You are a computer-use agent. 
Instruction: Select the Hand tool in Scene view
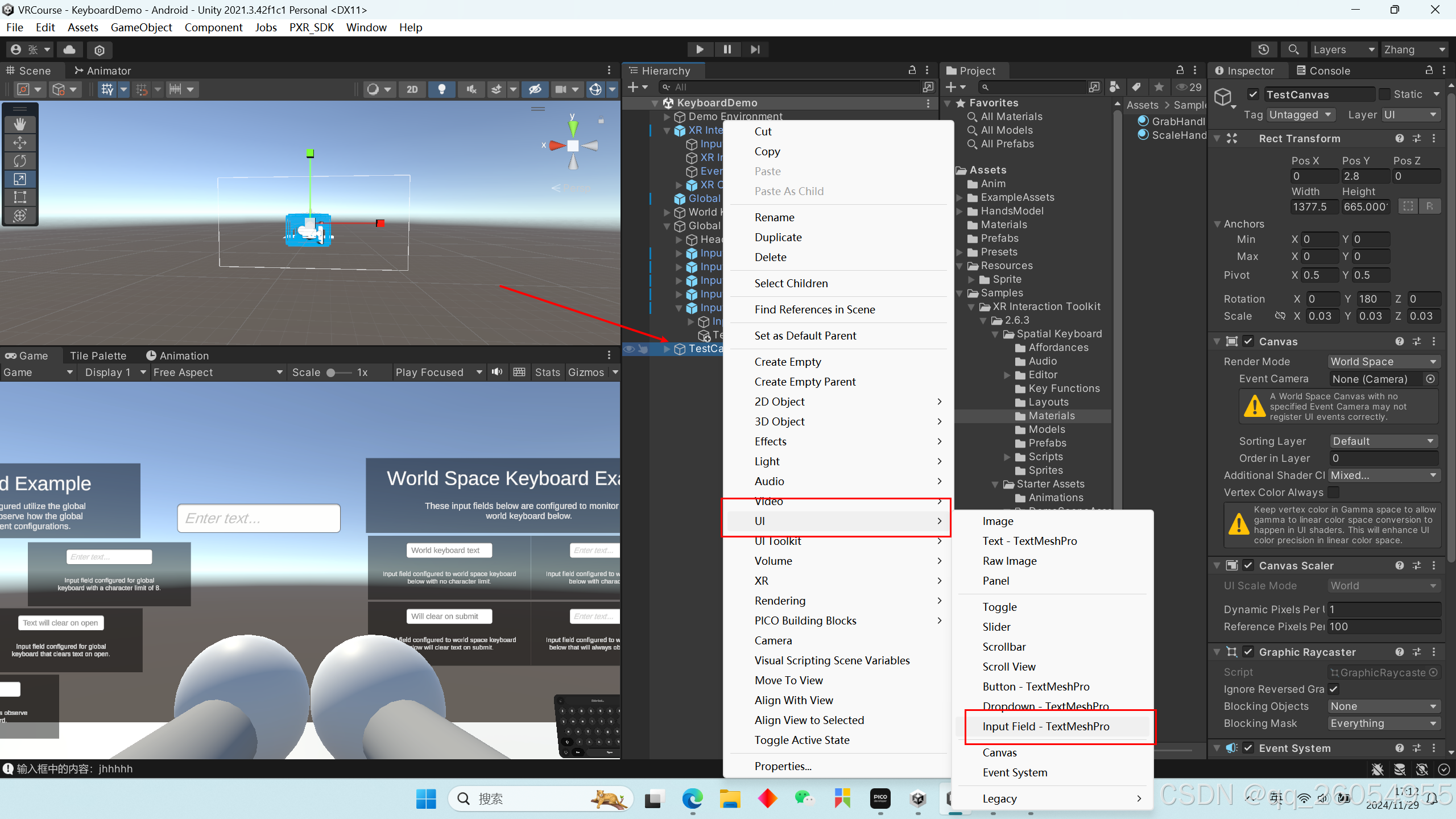tap(20, 124)
